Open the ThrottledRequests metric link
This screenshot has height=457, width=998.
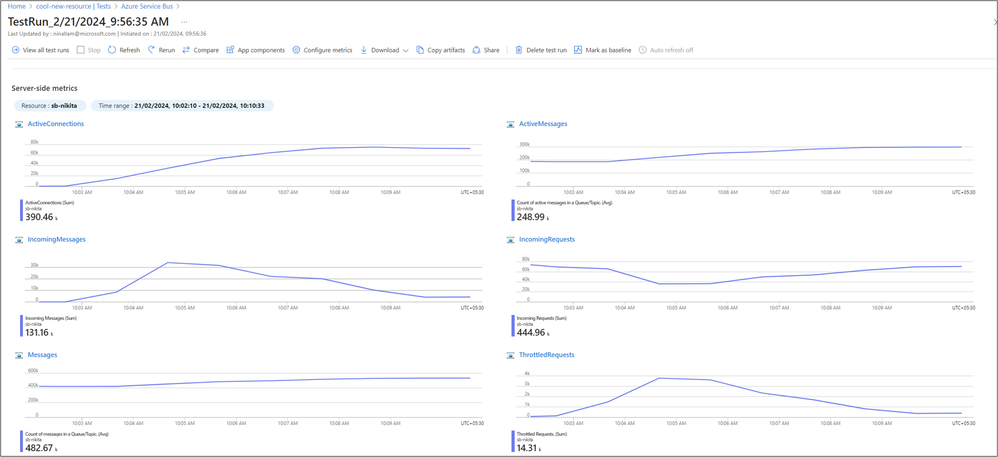pyautogui.click(x=547, y=355)
